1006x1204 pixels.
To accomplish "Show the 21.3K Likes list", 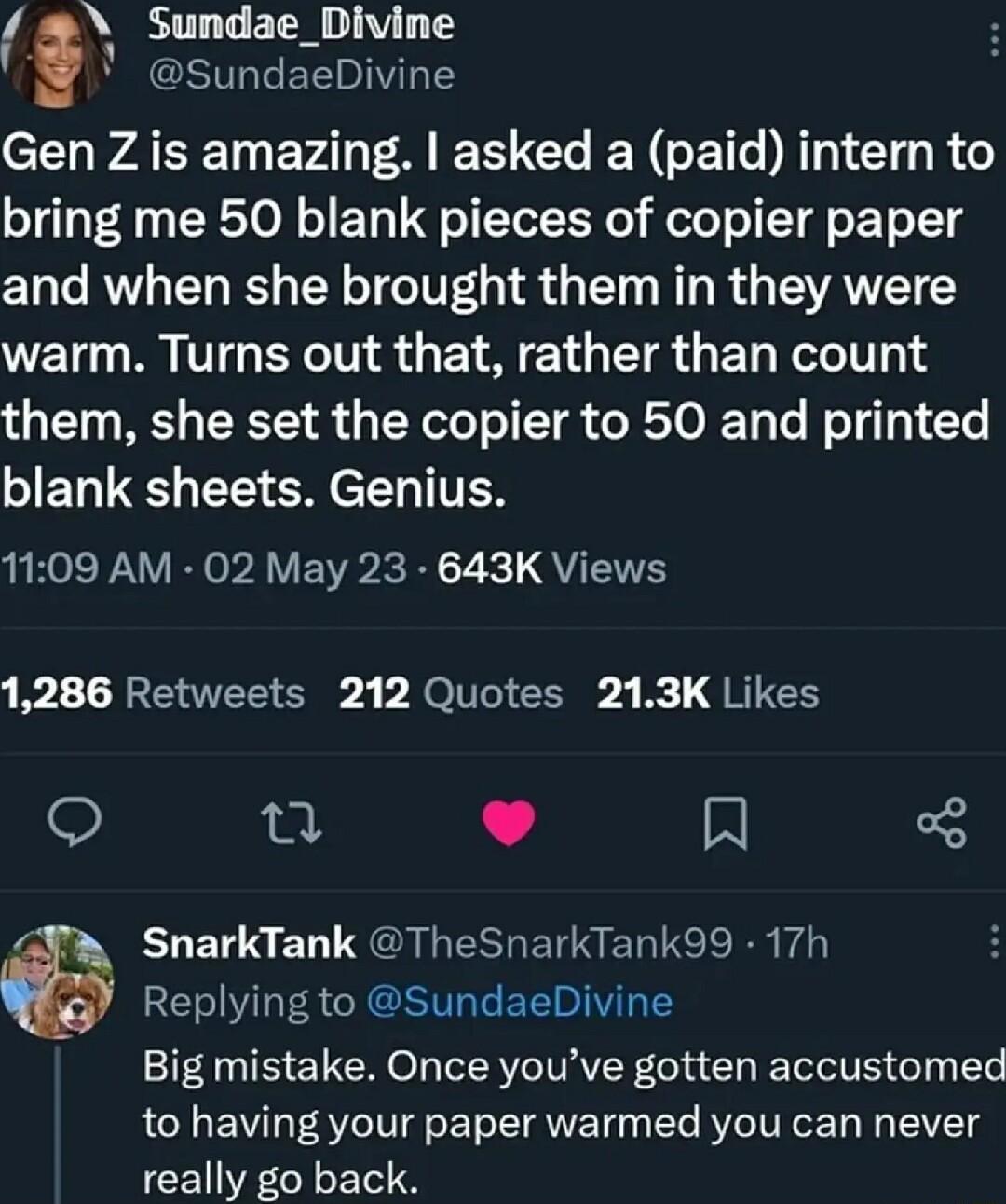I will point(707,693).
